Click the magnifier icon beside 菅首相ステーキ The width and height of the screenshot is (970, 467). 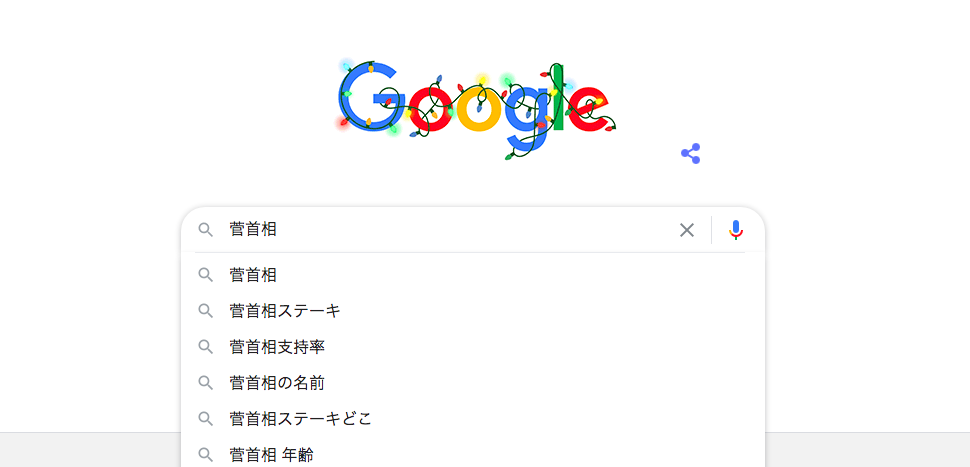click(x=205, y=311)
